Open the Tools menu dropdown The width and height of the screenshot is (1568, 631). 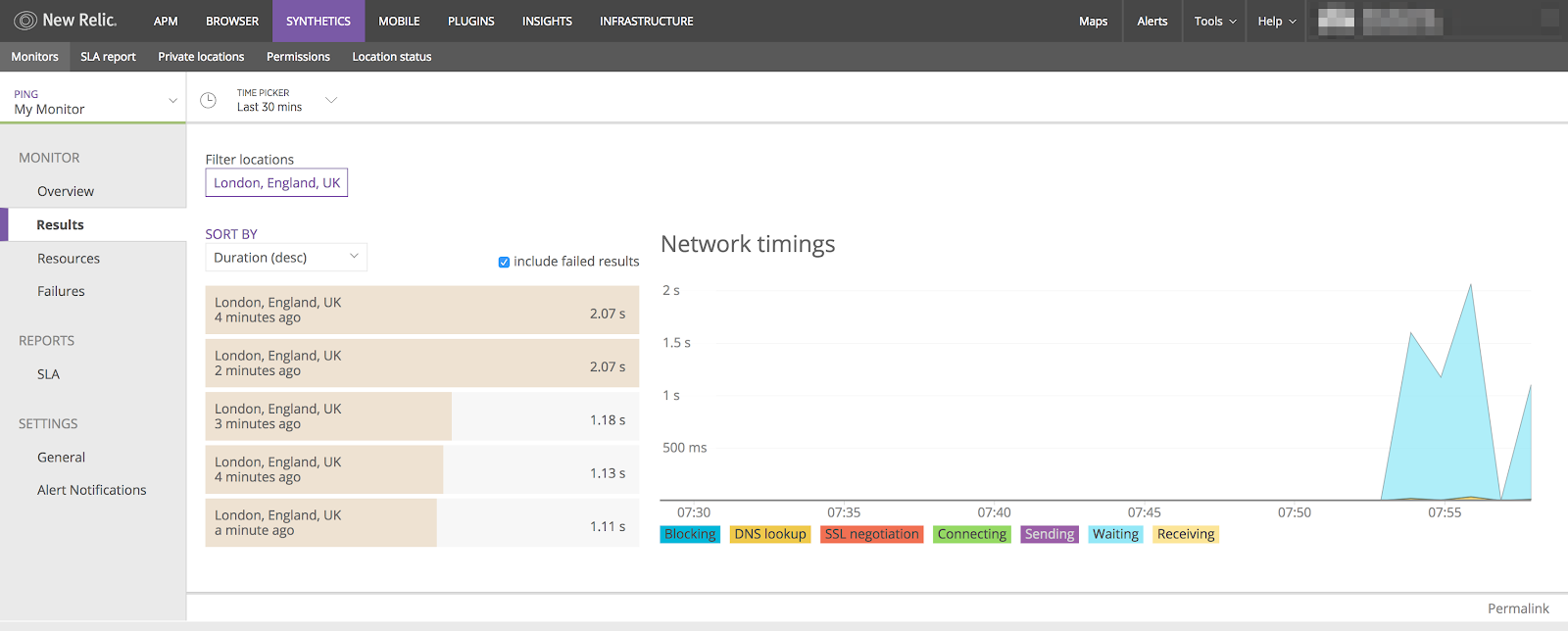tap(1215, 21)
